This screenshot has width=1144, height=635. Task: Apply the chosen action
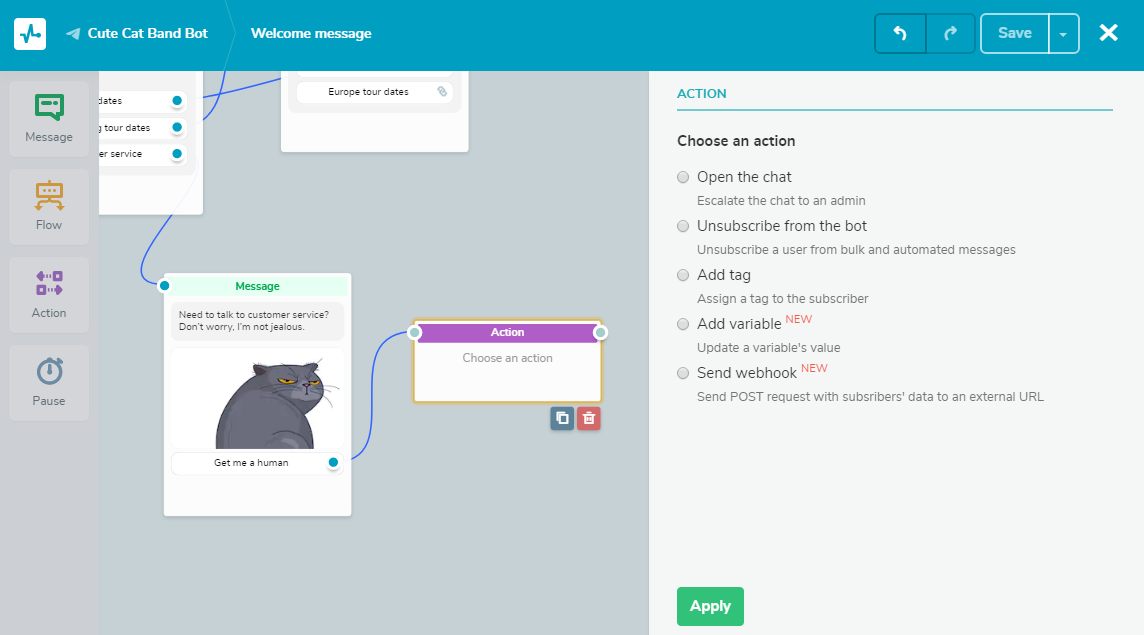[x=710, y=606]
